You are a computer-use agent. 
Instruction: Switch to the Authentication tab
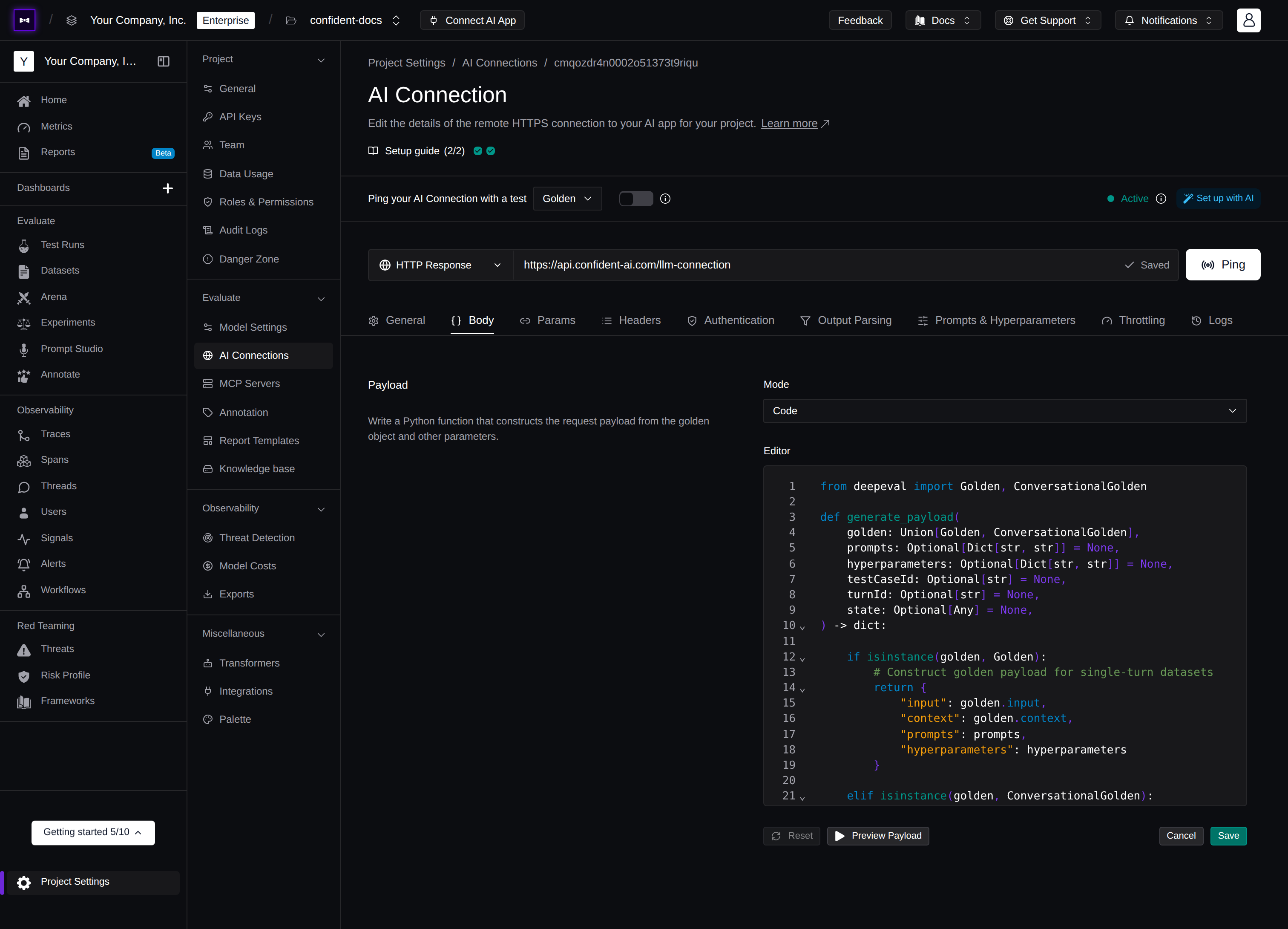tap(730, 320)
